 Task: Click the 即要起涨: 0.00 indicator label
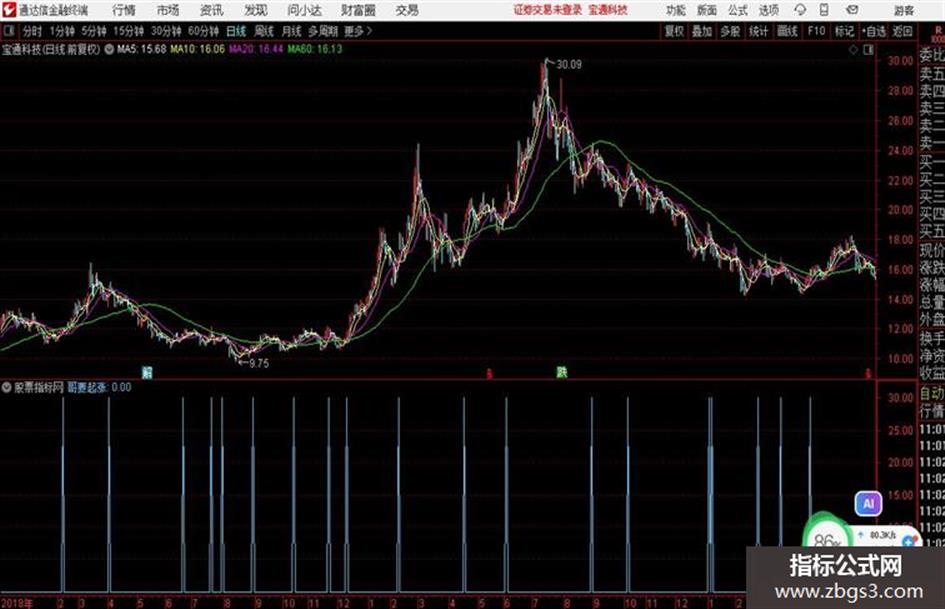[99, 387]
